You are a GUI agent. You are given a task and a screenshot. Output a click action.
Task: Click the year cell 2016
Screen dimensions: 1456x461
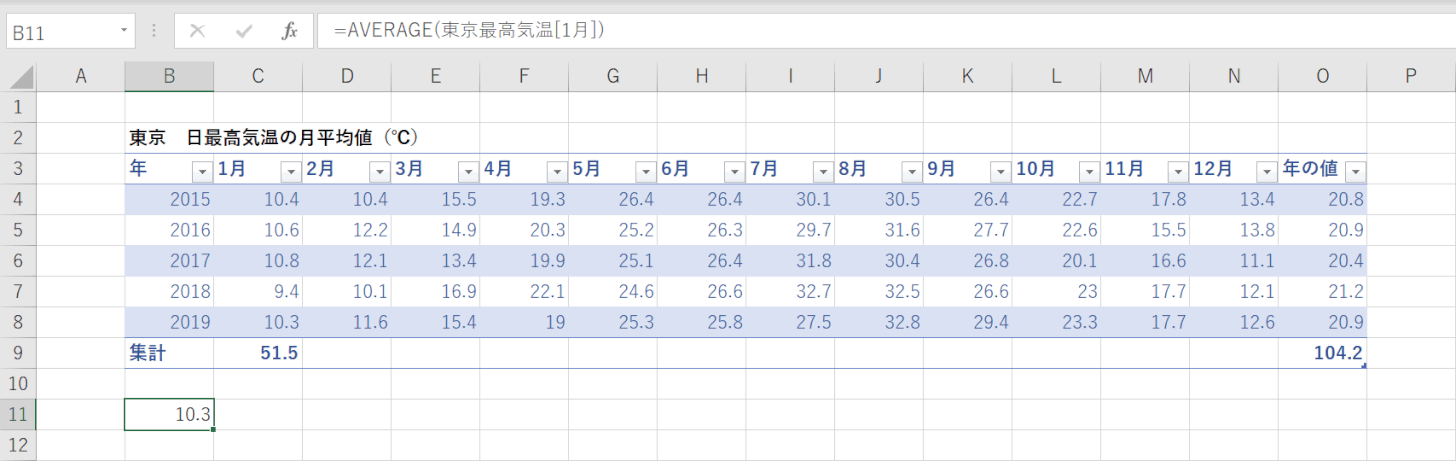[x=169, y=230]
